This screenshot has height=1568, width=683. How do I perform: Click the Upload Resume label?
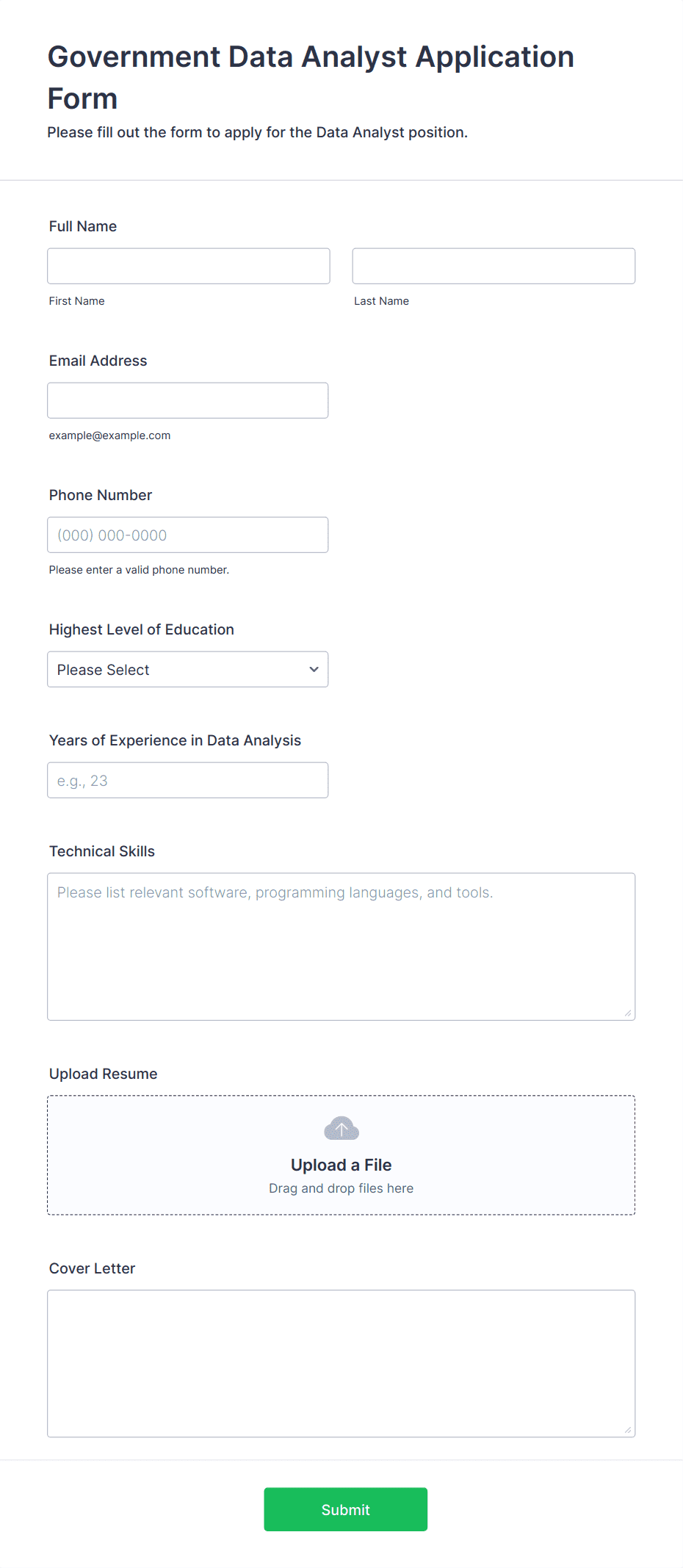click(x=104, y=1074)
